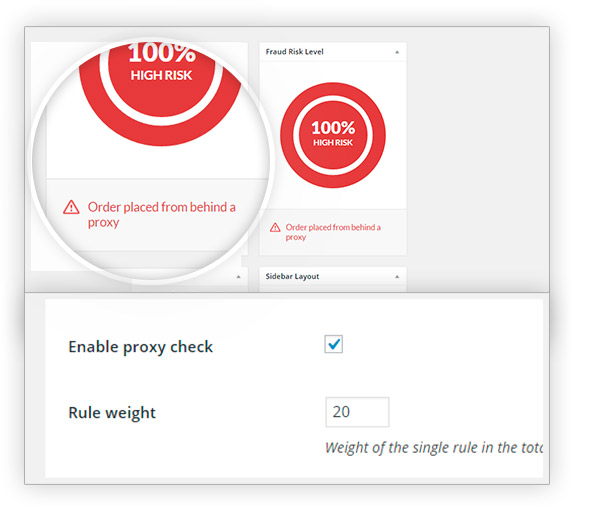Click the small 100% High Risk gauge
The width and height of the screenshot is (600, 526).
[333, 135]
